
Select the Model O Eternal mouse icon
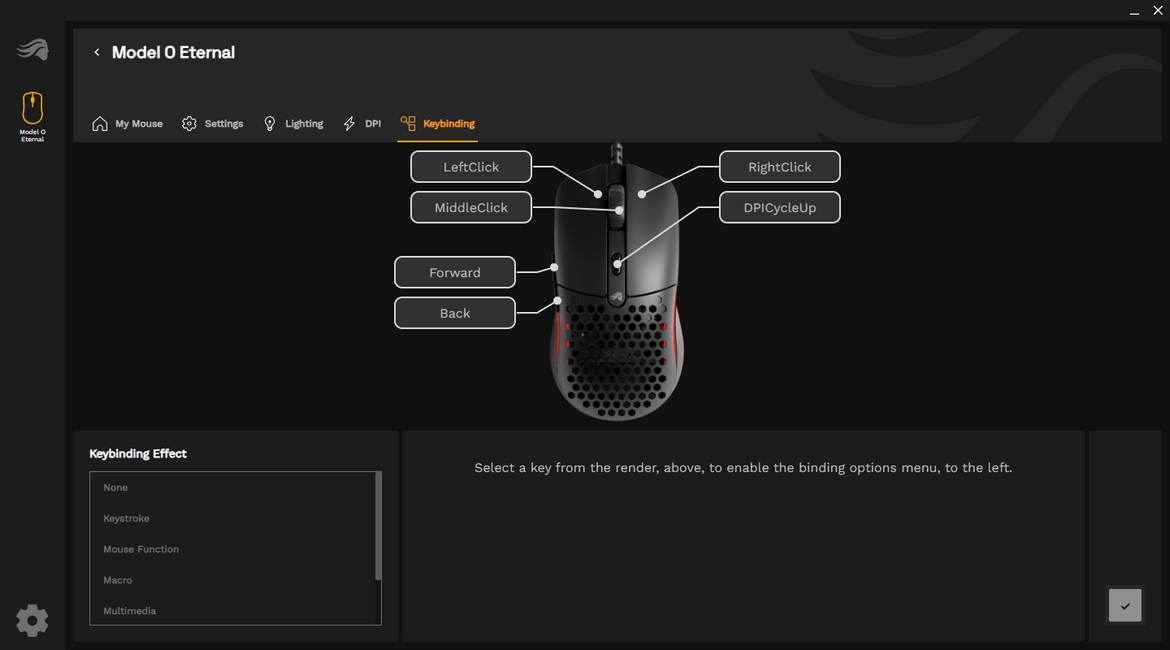click(32, 116)
